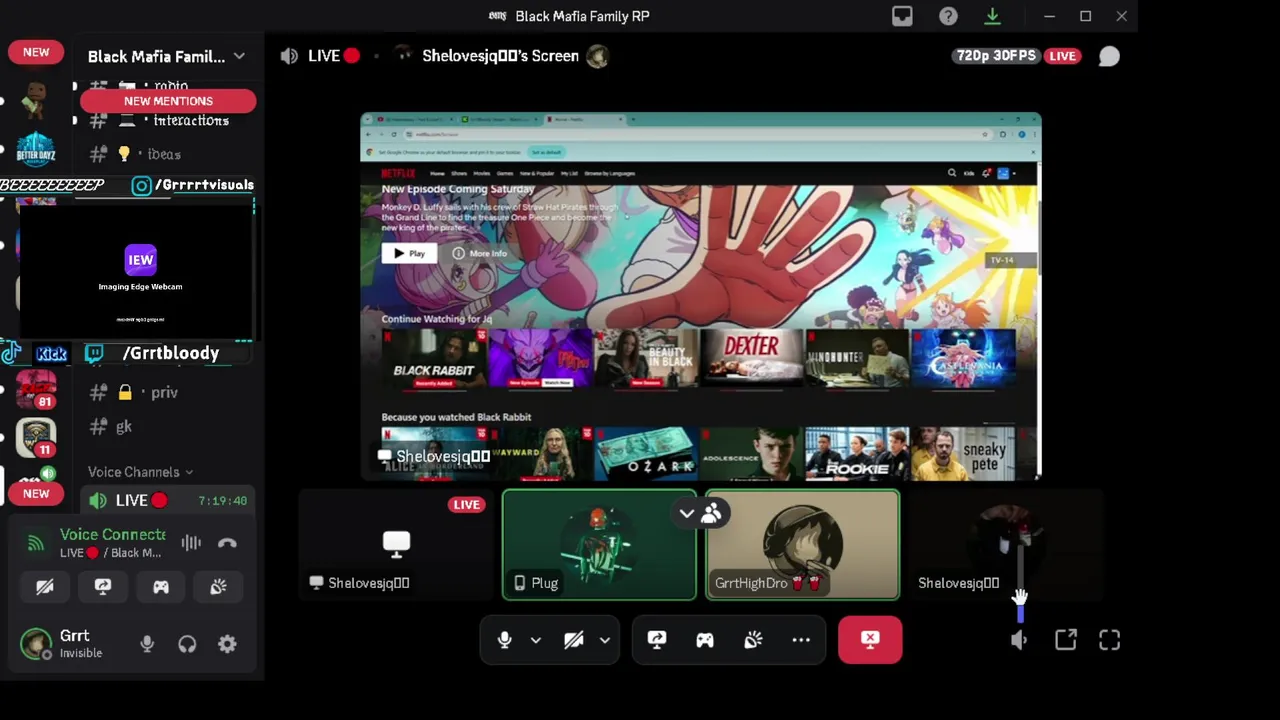Enter full screen stream view
The image size is (1280, 720).
[1110, 640]
